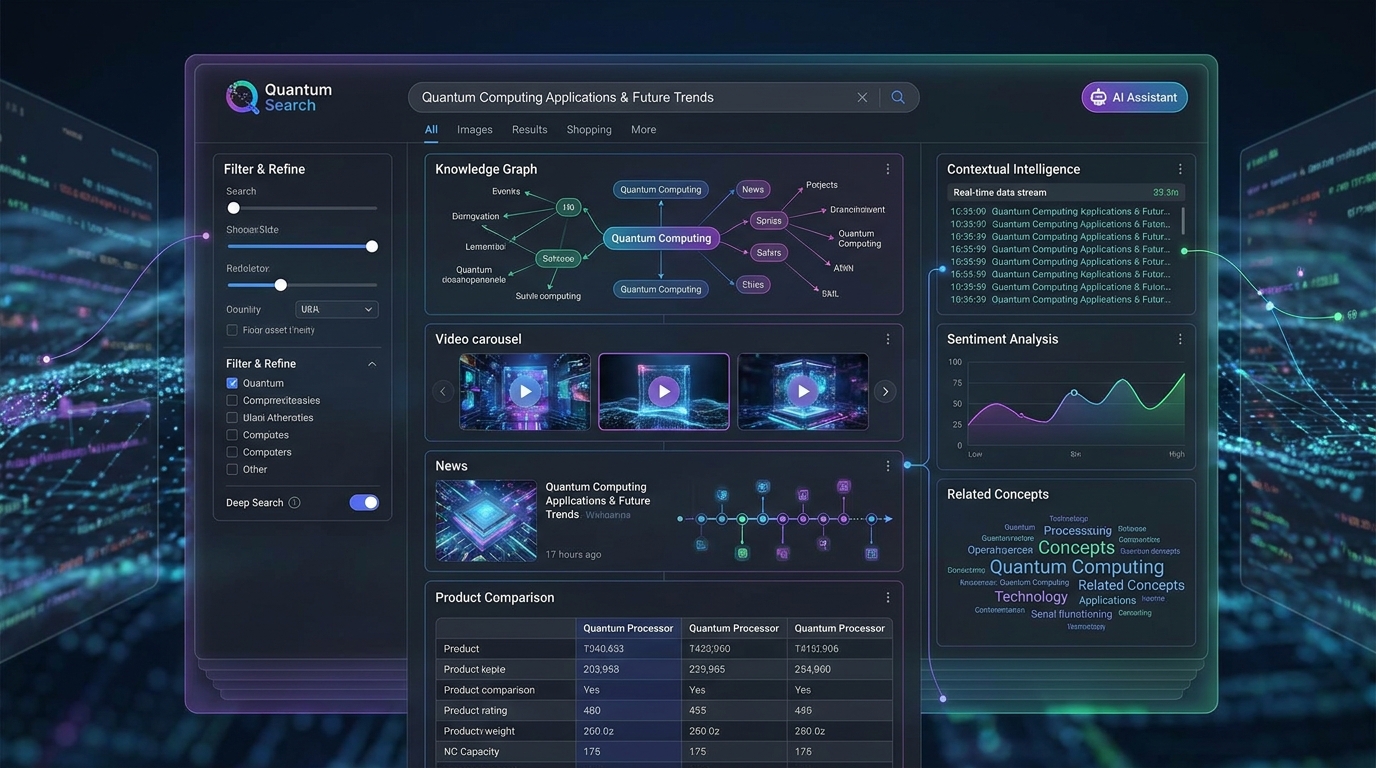This screenshot has height=768, width=1376.
Task: Play the first video in the carousel
Action: pos(525,392)
